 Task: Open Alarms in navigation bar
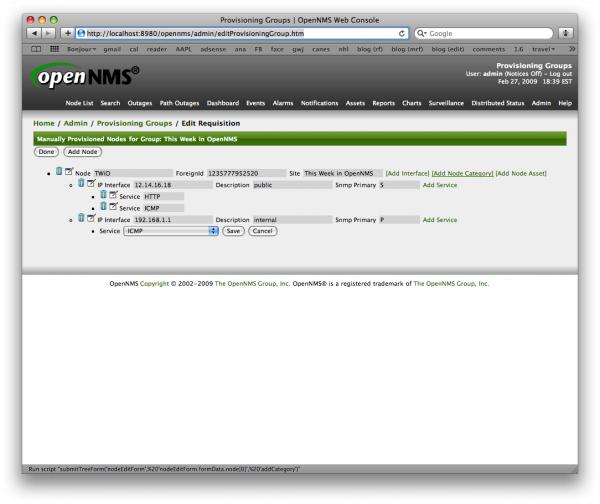coord(283,103)
